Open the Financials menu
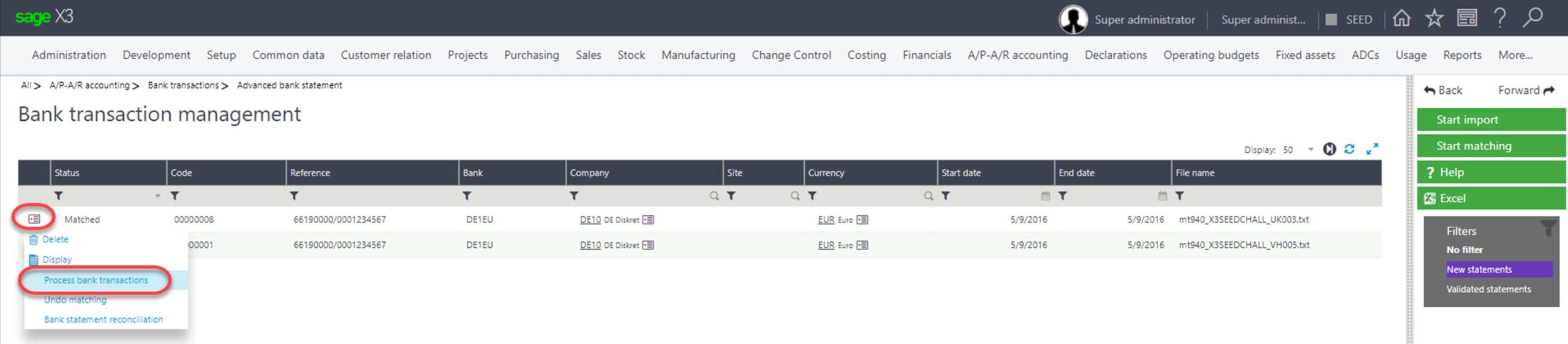 pos(927,55)
